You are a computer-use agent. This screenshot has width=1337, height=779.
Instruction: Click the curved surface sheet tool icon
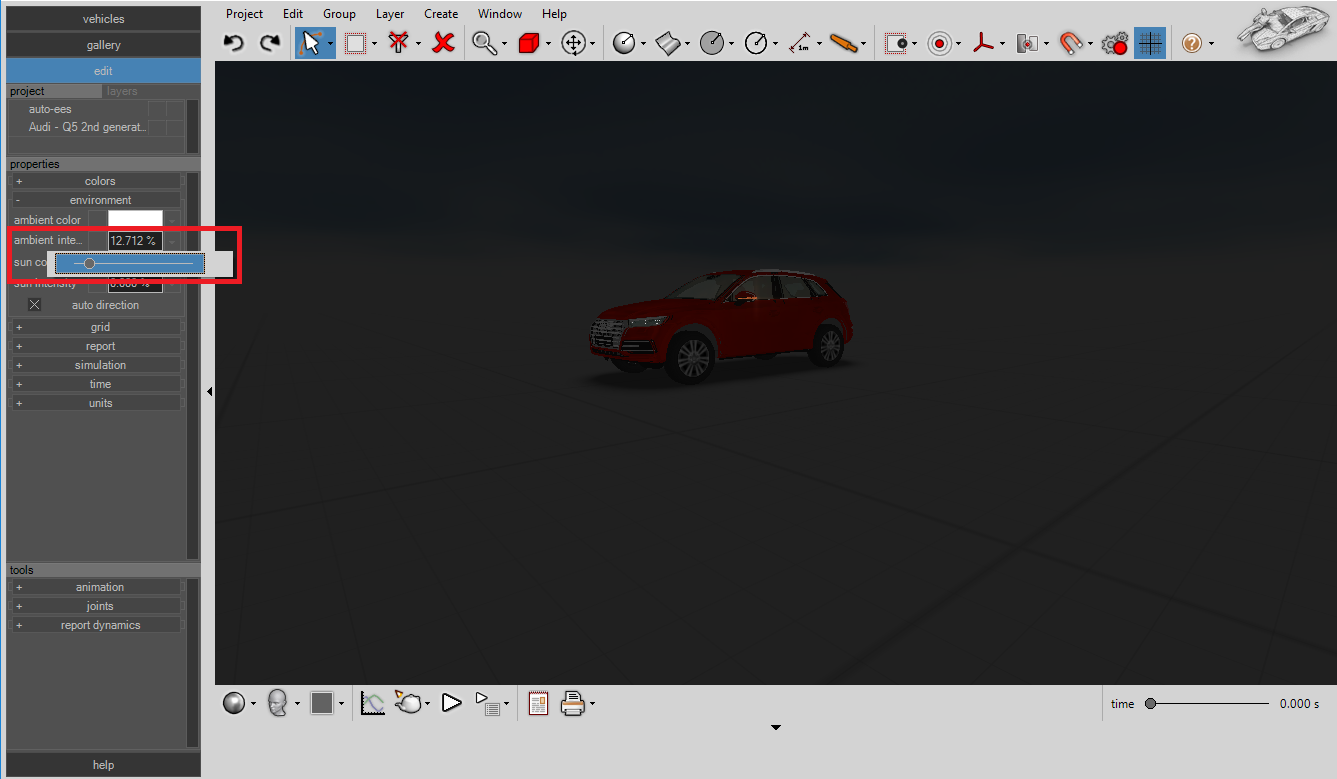pyautogui.click(x=668, y=43)
